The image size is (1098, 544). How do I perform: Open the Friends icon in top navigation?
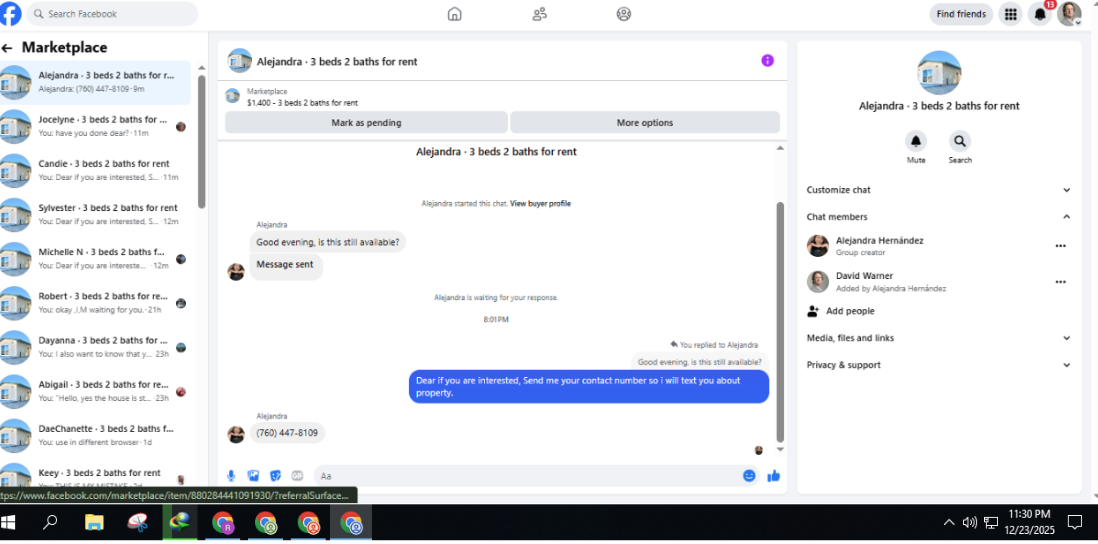pyautogui.click(x=539, y=14)
